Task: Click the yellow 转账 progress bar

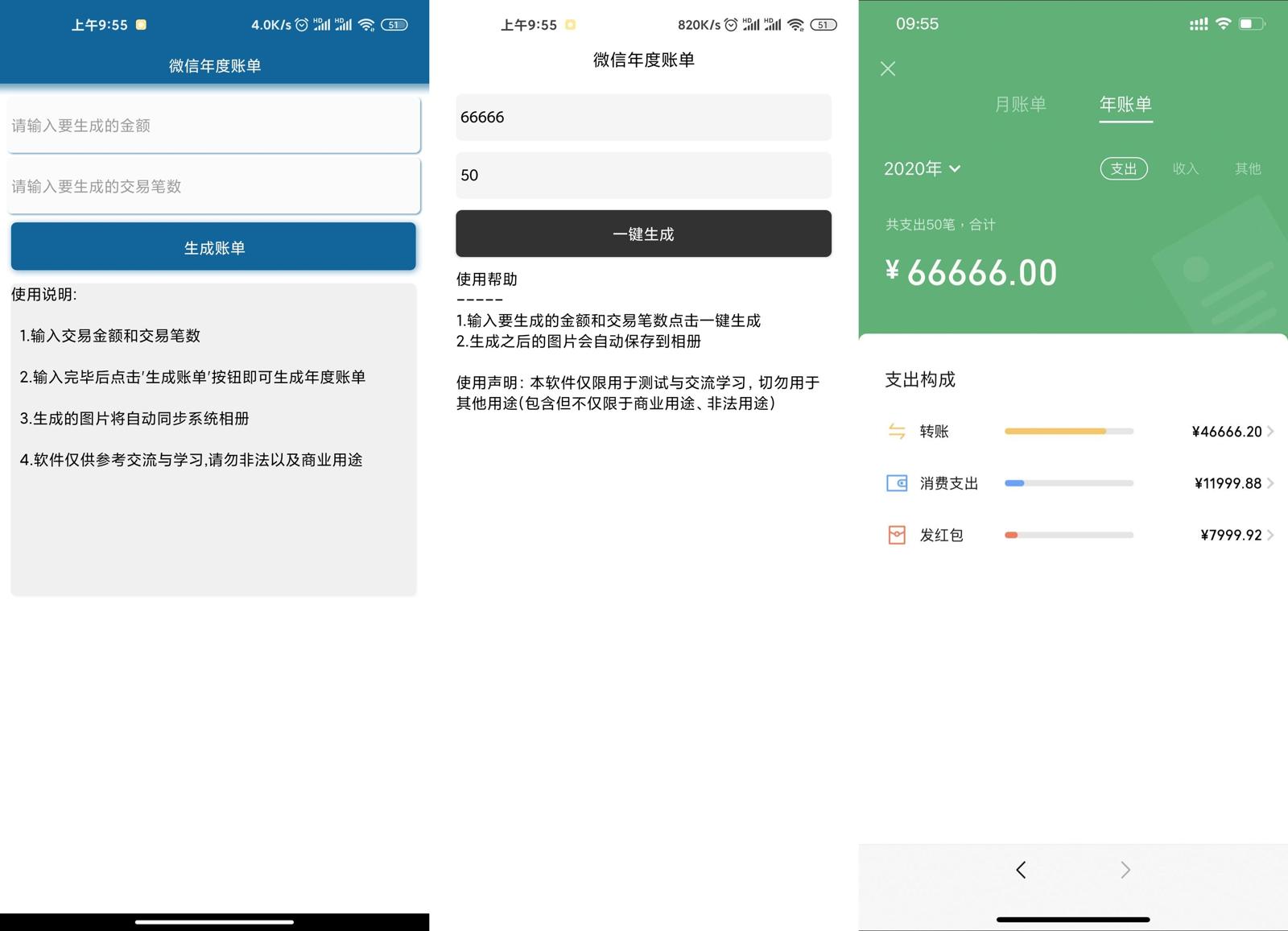Action: [x=1055, y=432]
